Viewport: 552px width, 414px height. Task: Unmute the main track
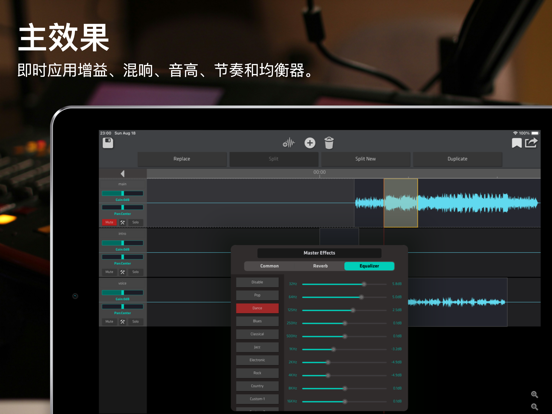[x=109, y=222]
